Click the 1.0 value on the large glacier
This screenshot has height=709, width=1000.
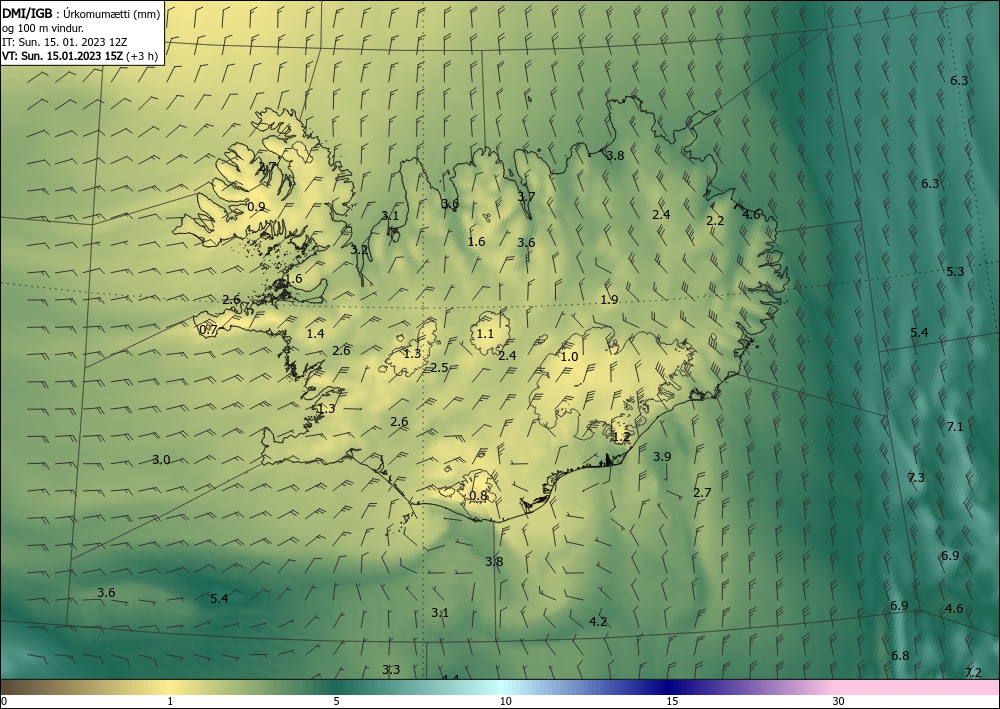pyautogui.click(x=569, y=357)
